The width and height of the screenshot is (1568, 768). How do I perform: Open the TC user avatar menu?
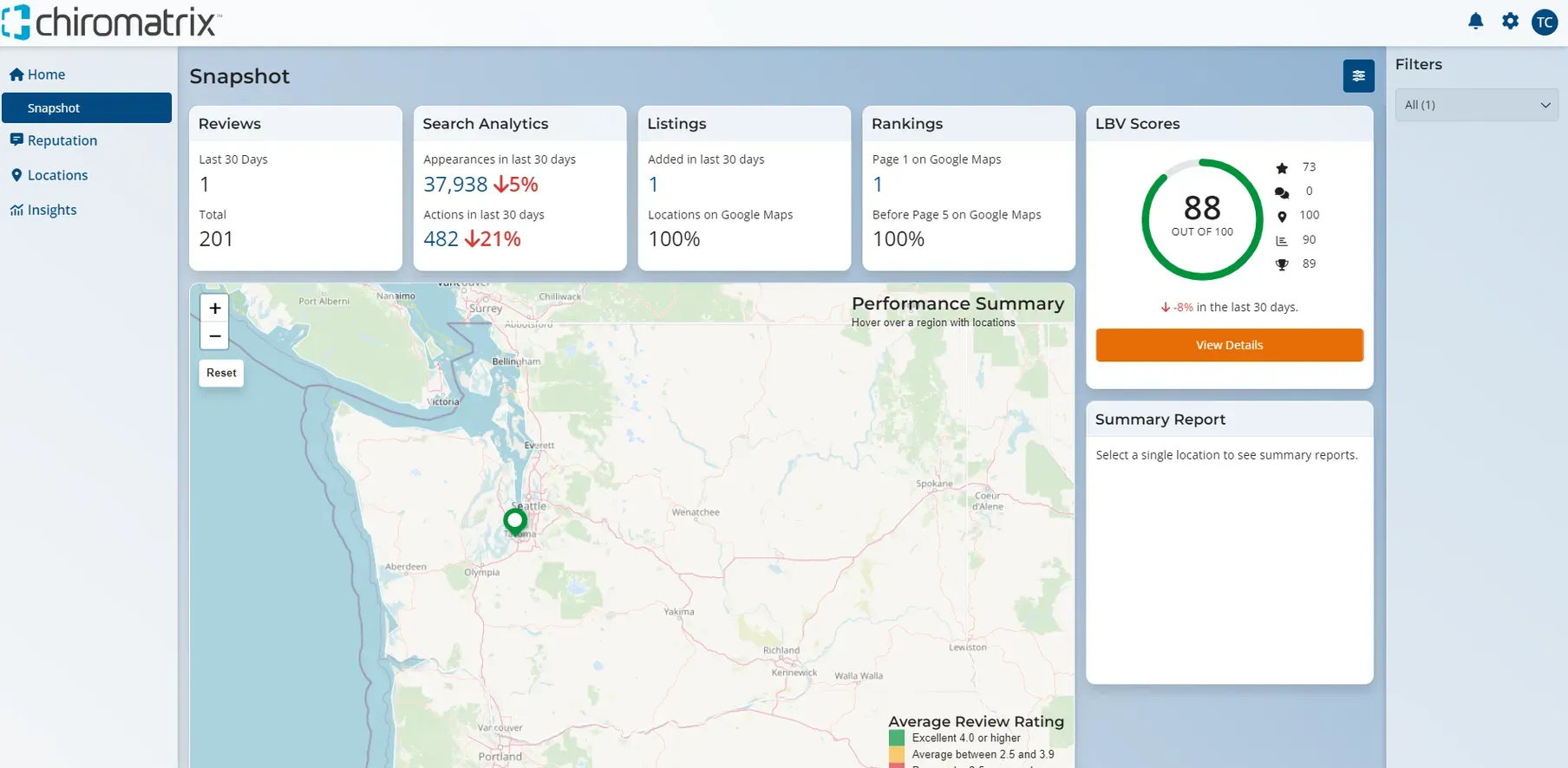[1545, 23]
